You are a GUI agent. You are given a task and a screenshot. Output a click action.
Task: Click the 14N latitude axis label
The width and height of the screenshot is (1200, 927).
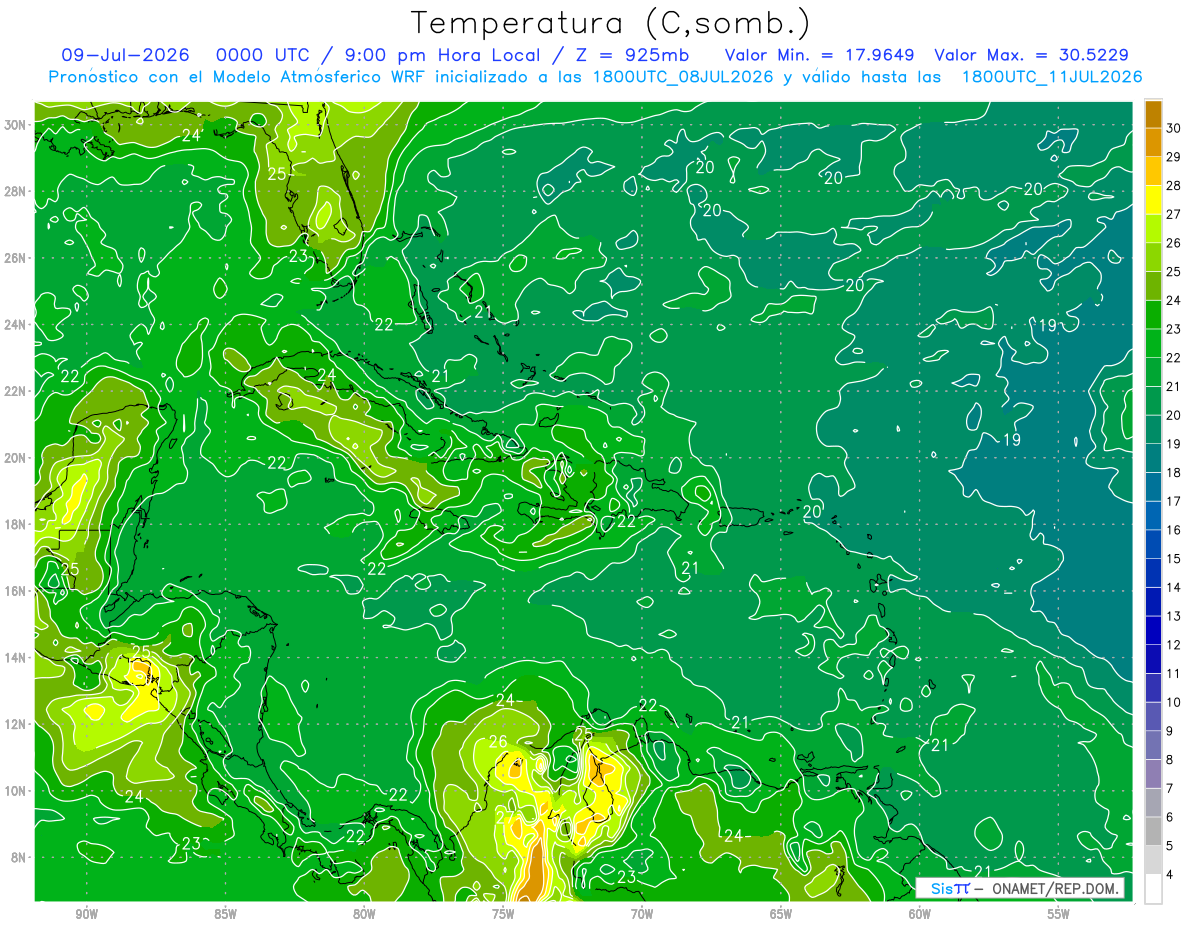[16, 657]
